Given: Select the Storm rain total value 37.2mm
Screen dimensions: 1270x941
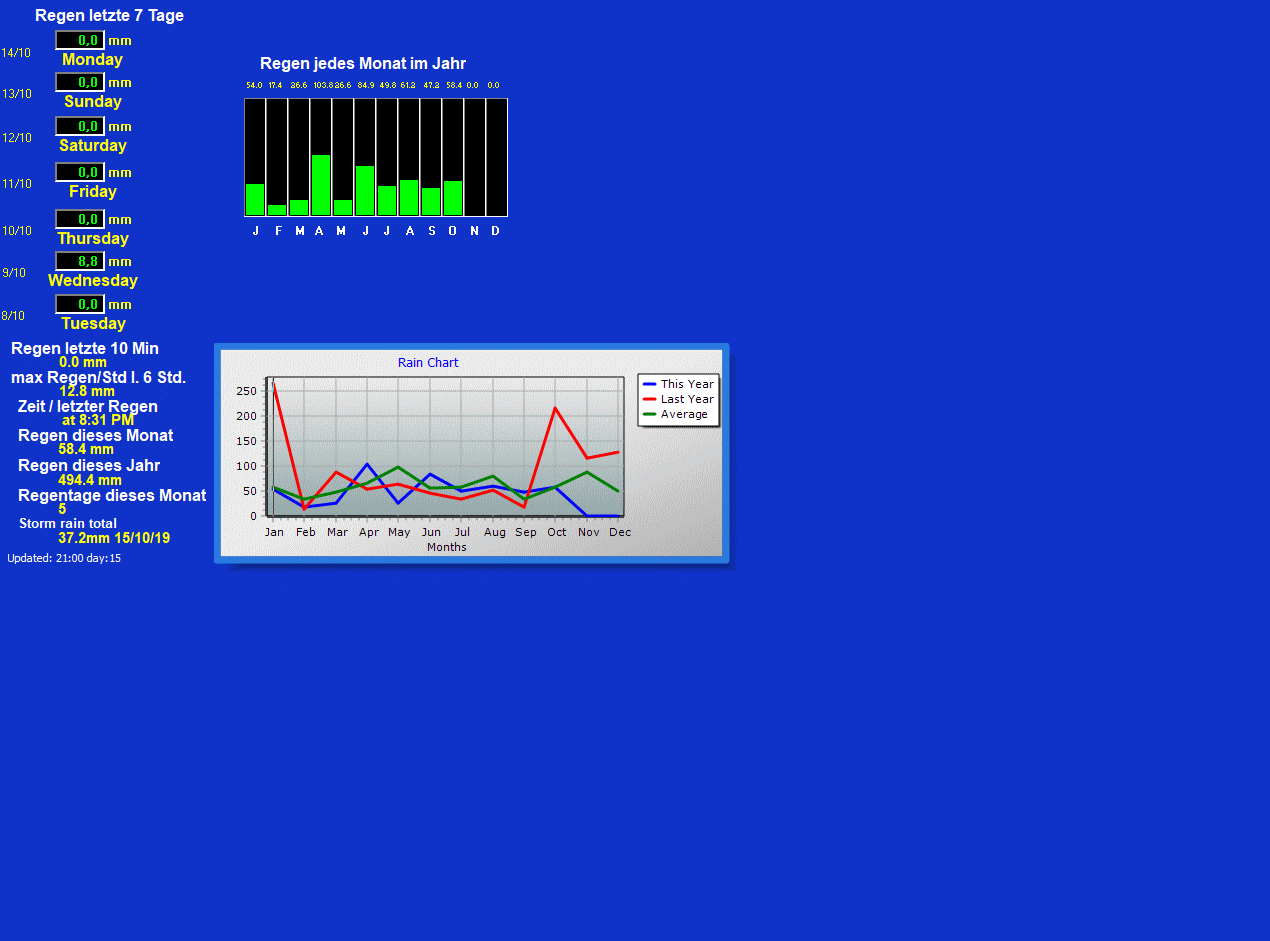Looking at the screenshot, I should (x=114, y=538).
